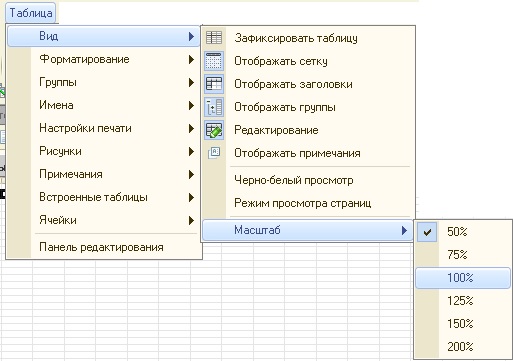Expand arrow next to Группы

191,82
